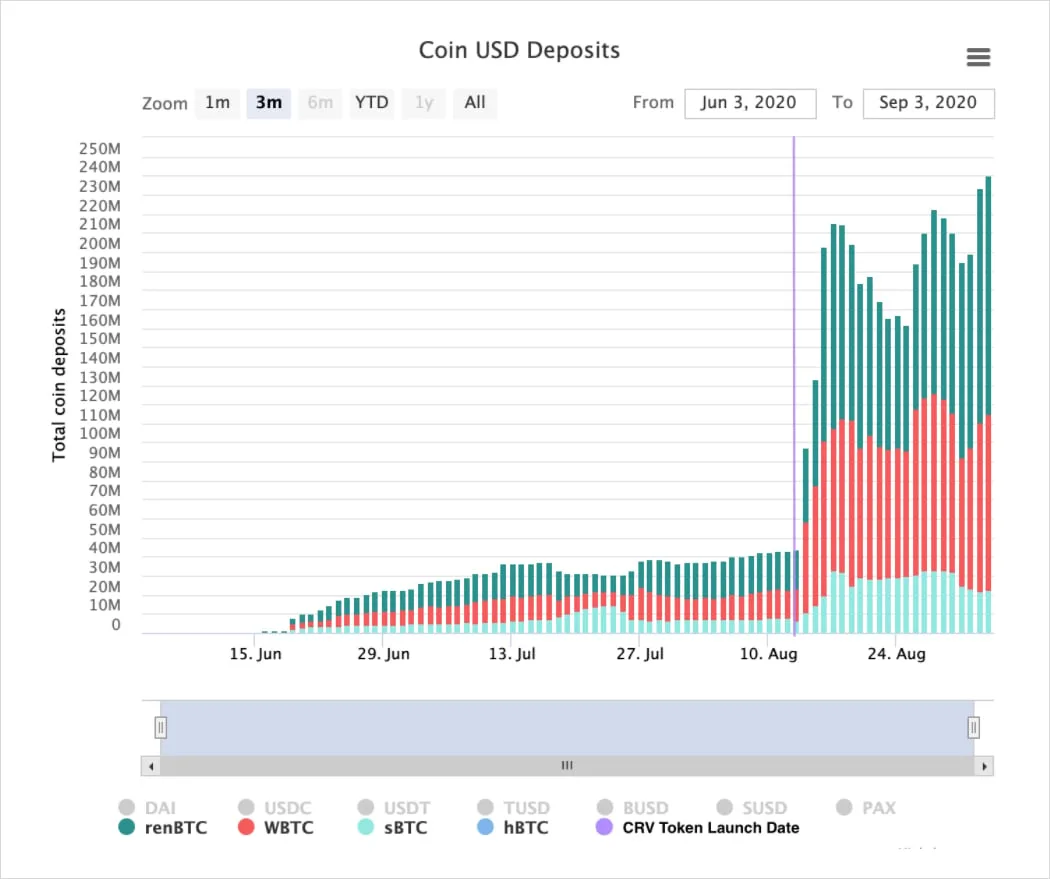Screen dimensions: 1050x879
Task: Toggle the DAI series legend
Action: [x=147, y=807]
